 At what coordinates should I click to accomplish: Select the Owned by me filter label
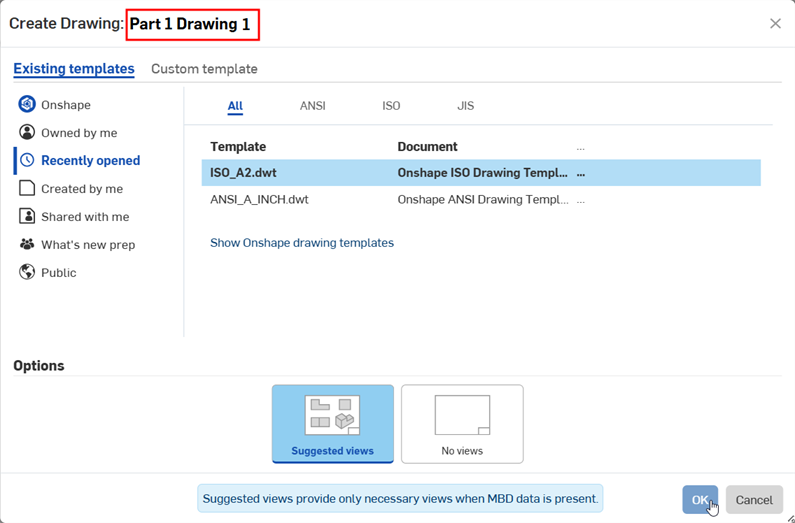pos(79,133)
